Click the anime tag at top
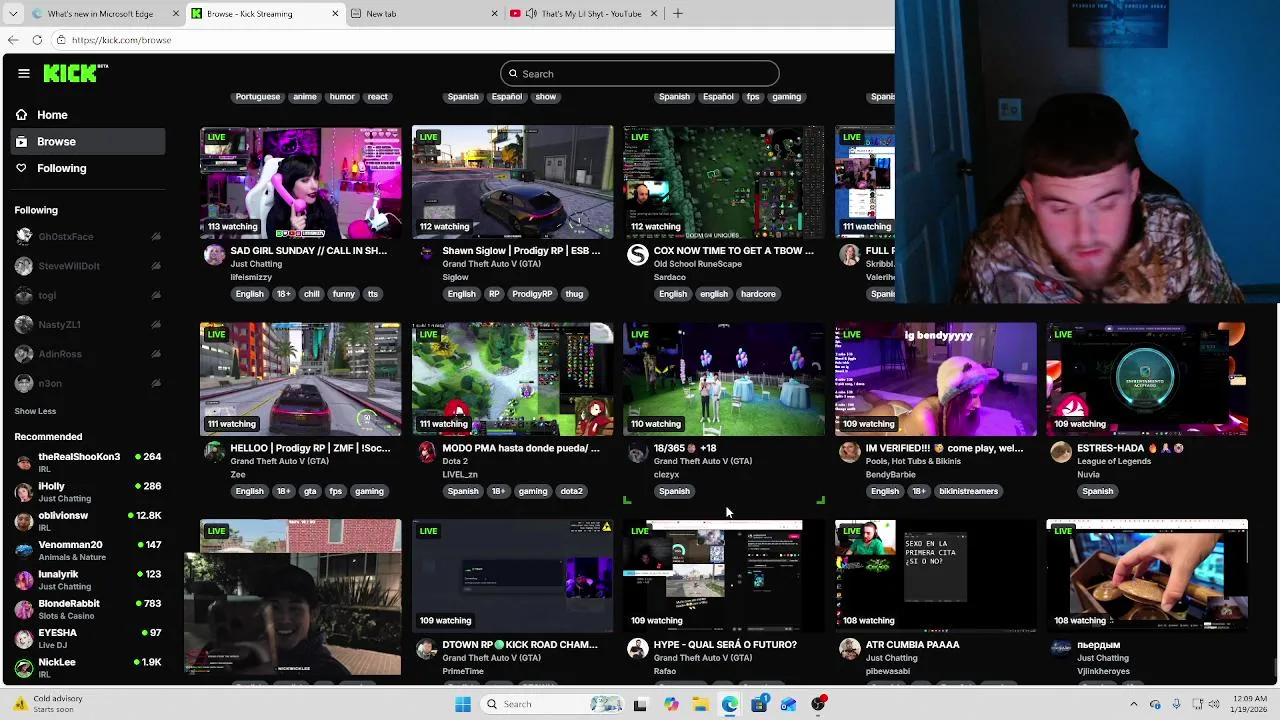Viewport: 1280px width, 720px height. point(305,97)
